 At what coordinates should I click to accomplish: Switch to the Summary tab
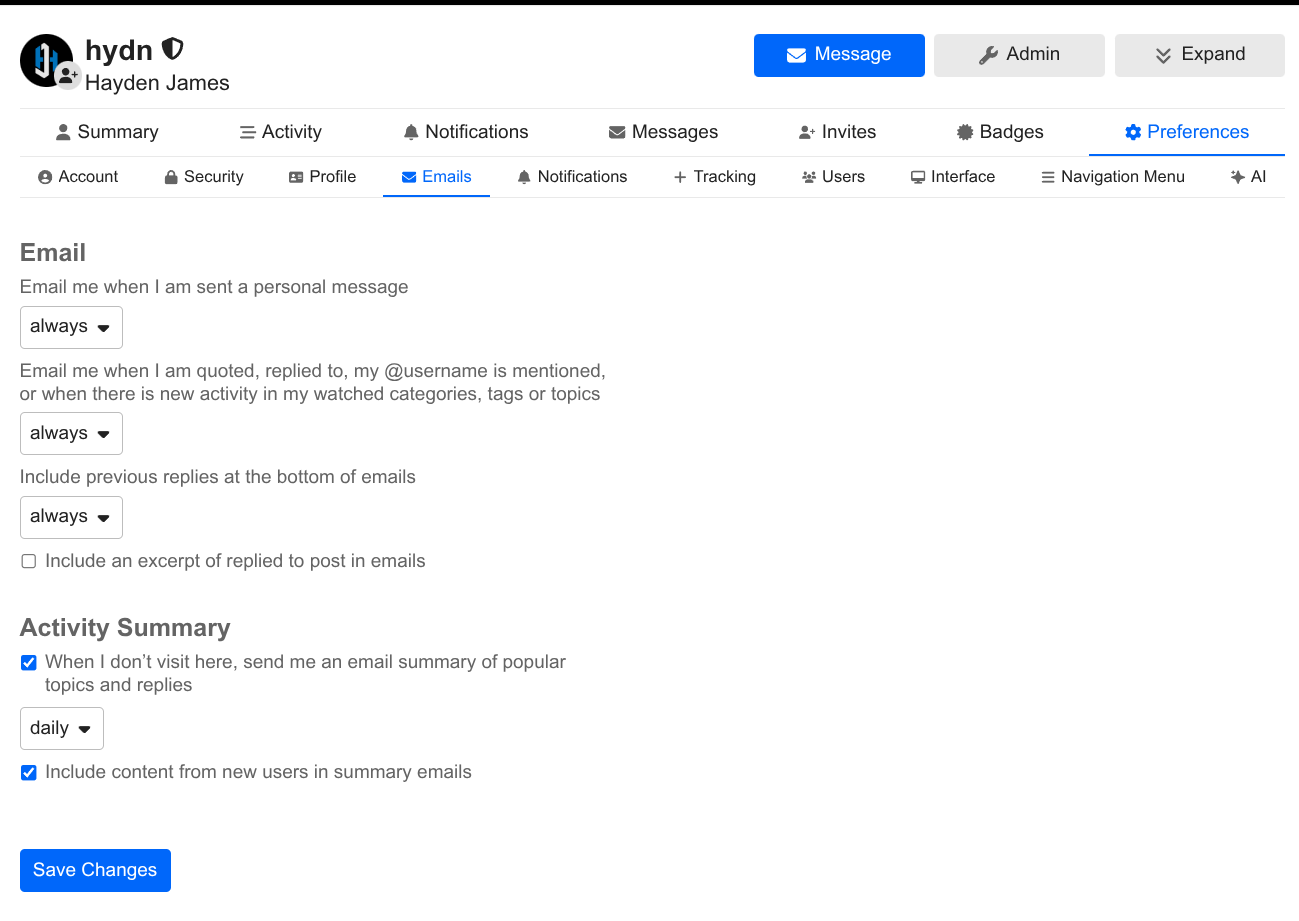point(107,132)
